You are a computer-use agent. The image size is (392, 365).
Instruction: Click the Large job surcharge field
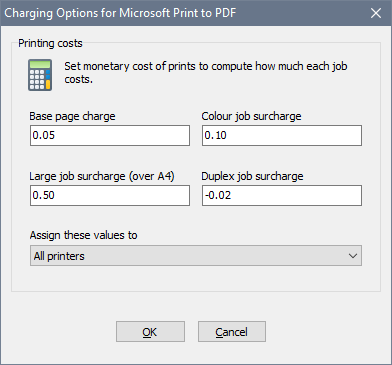coord(110,195)
